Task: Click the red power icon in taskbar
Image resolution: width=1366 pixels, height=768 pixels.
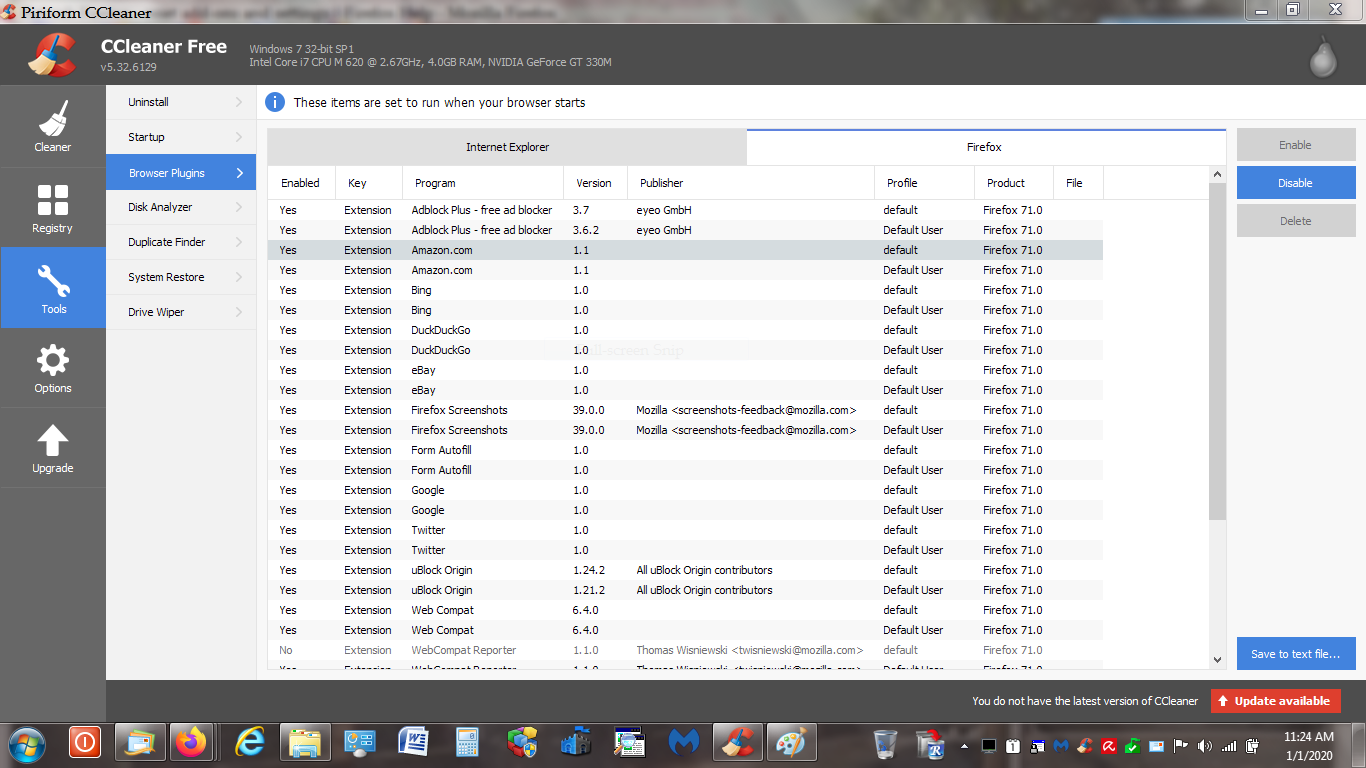Action: pos(85,742)
